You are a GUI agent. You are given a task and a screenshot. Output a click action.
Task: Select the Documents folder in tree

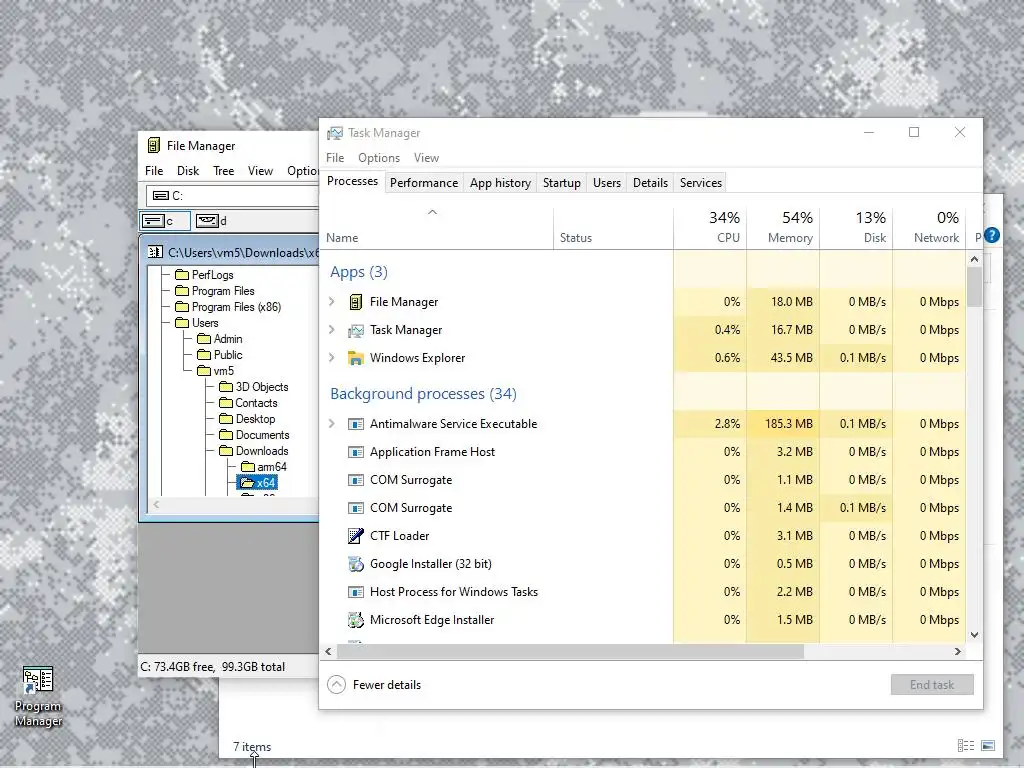coord(255,435)
